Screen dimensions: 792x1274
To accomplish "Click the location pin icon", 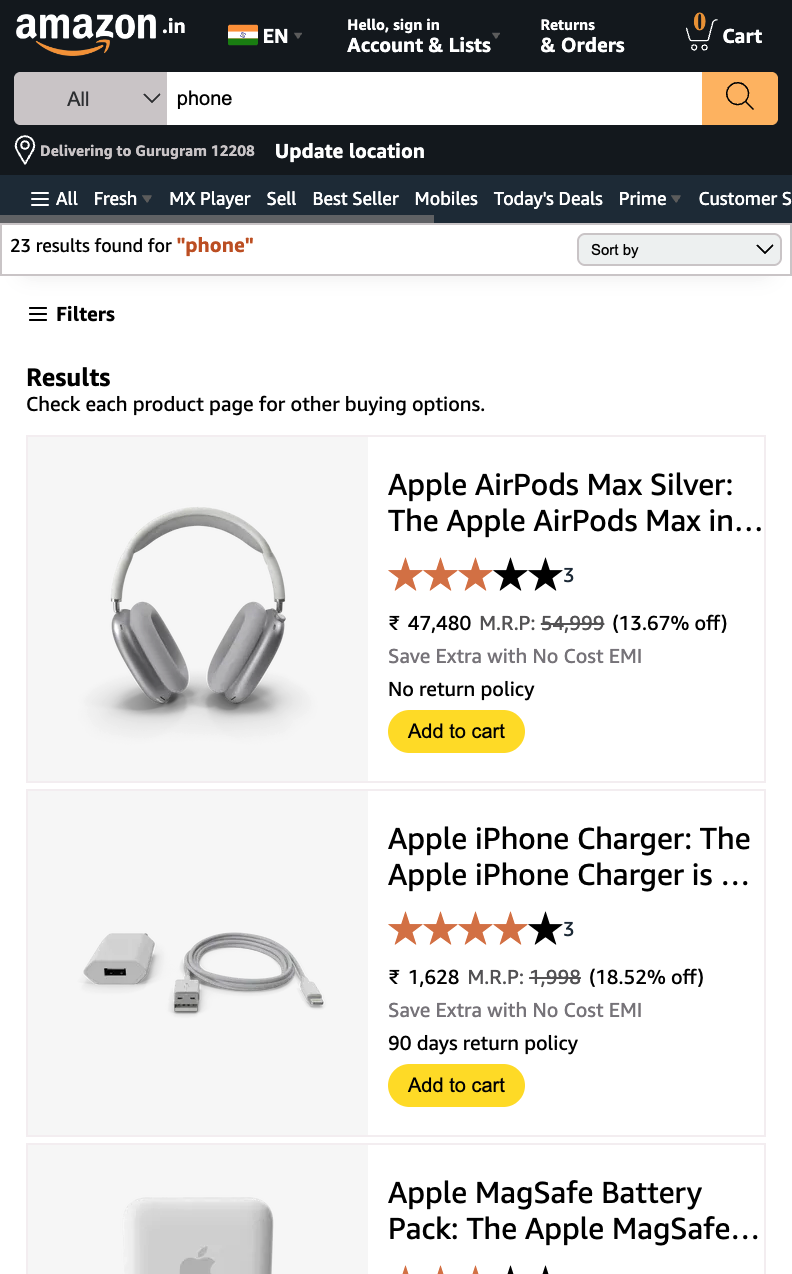I will (x=25, y=151).
